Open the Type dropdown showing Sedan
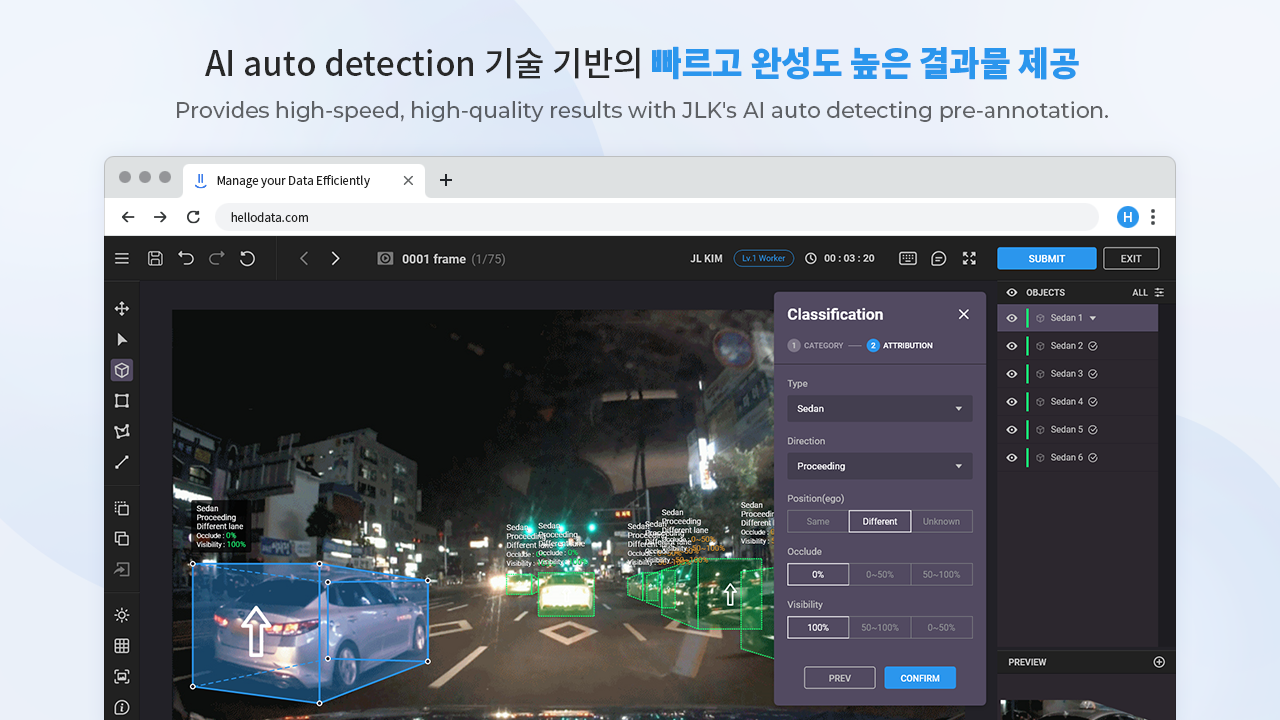This screenshot has height=720, width=1280. click(880, 408)
